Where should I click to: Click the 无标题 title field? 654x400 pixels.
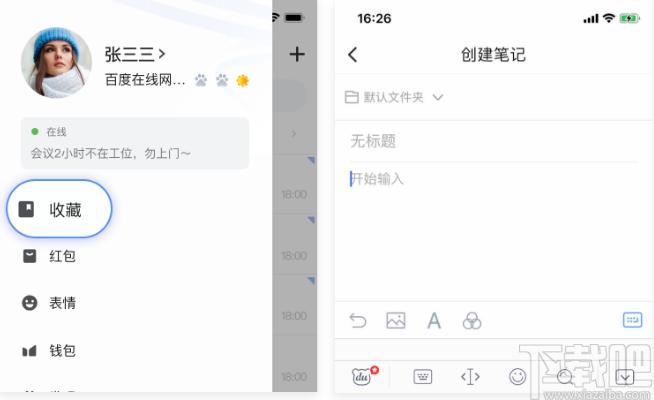pos(493,141)
